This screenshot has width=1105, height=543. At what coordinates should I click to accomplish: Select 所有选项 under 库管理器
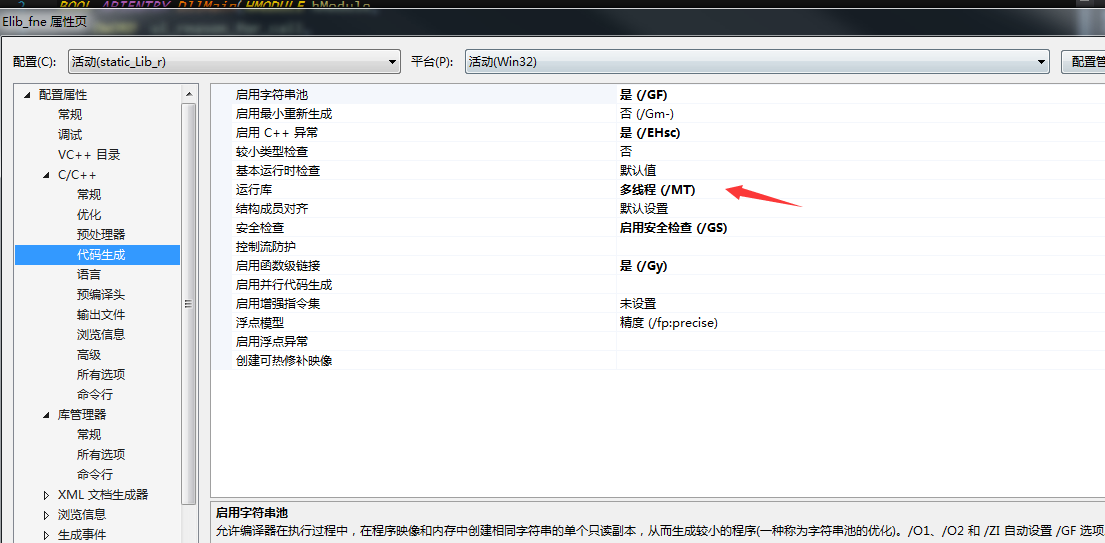coord(101,455)
